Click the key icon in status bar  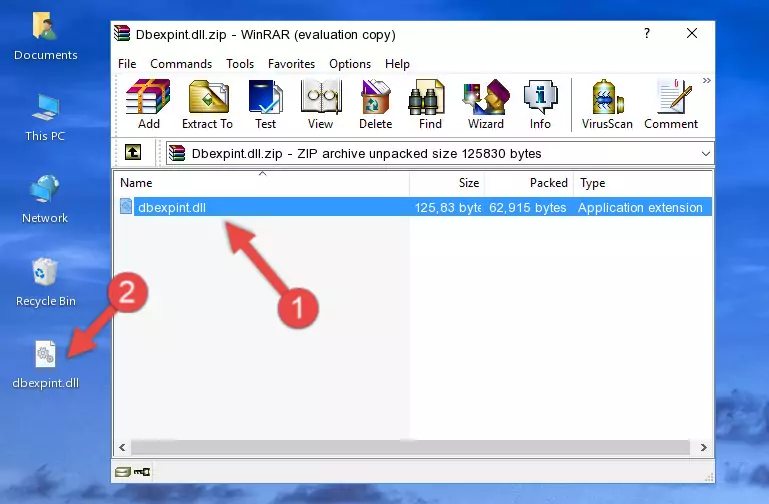coord(142,472)
